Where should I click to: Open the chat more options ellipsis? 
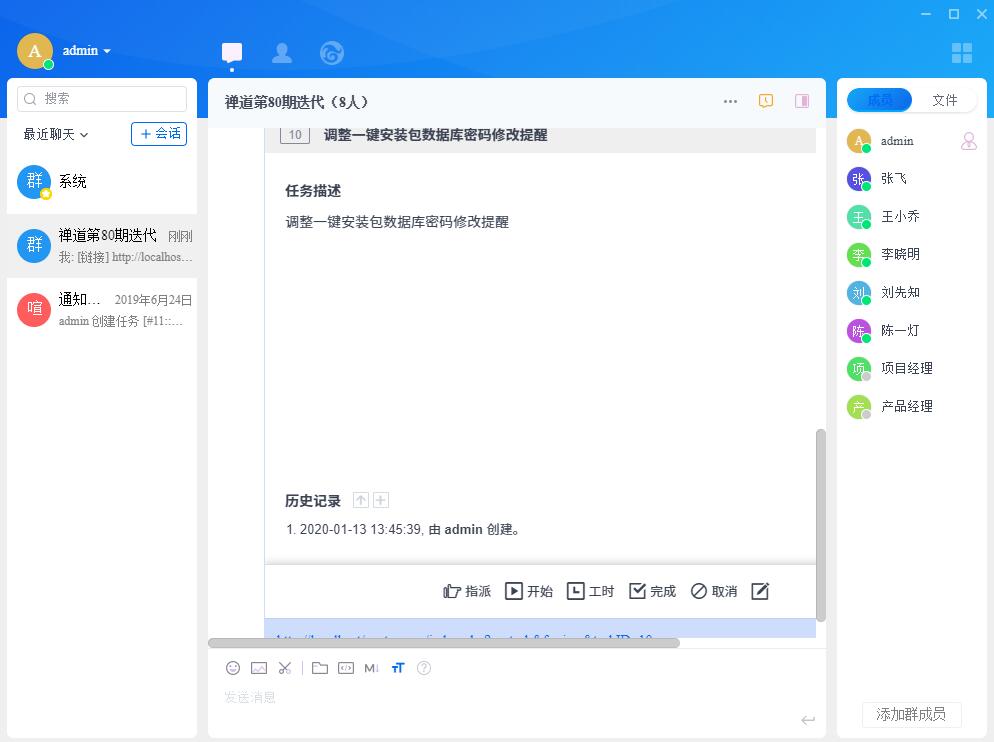pos(730,101)
